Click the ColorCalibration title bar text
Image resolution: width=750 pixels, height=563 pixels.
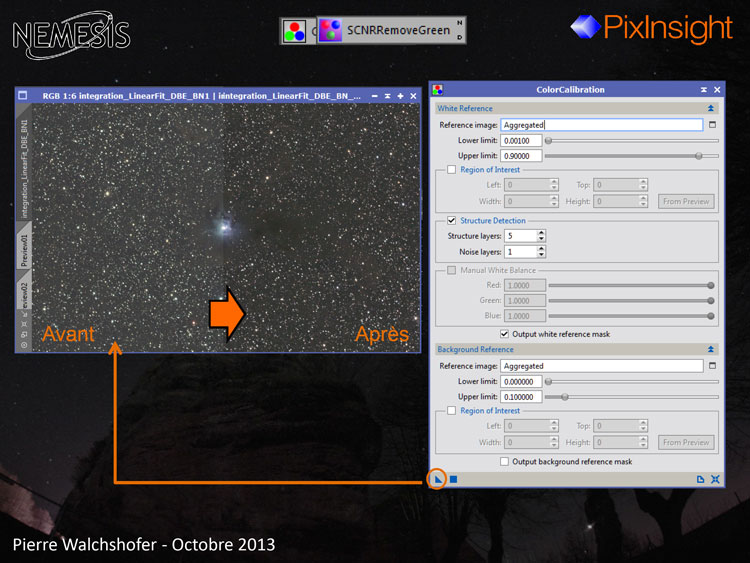point(570,89)
